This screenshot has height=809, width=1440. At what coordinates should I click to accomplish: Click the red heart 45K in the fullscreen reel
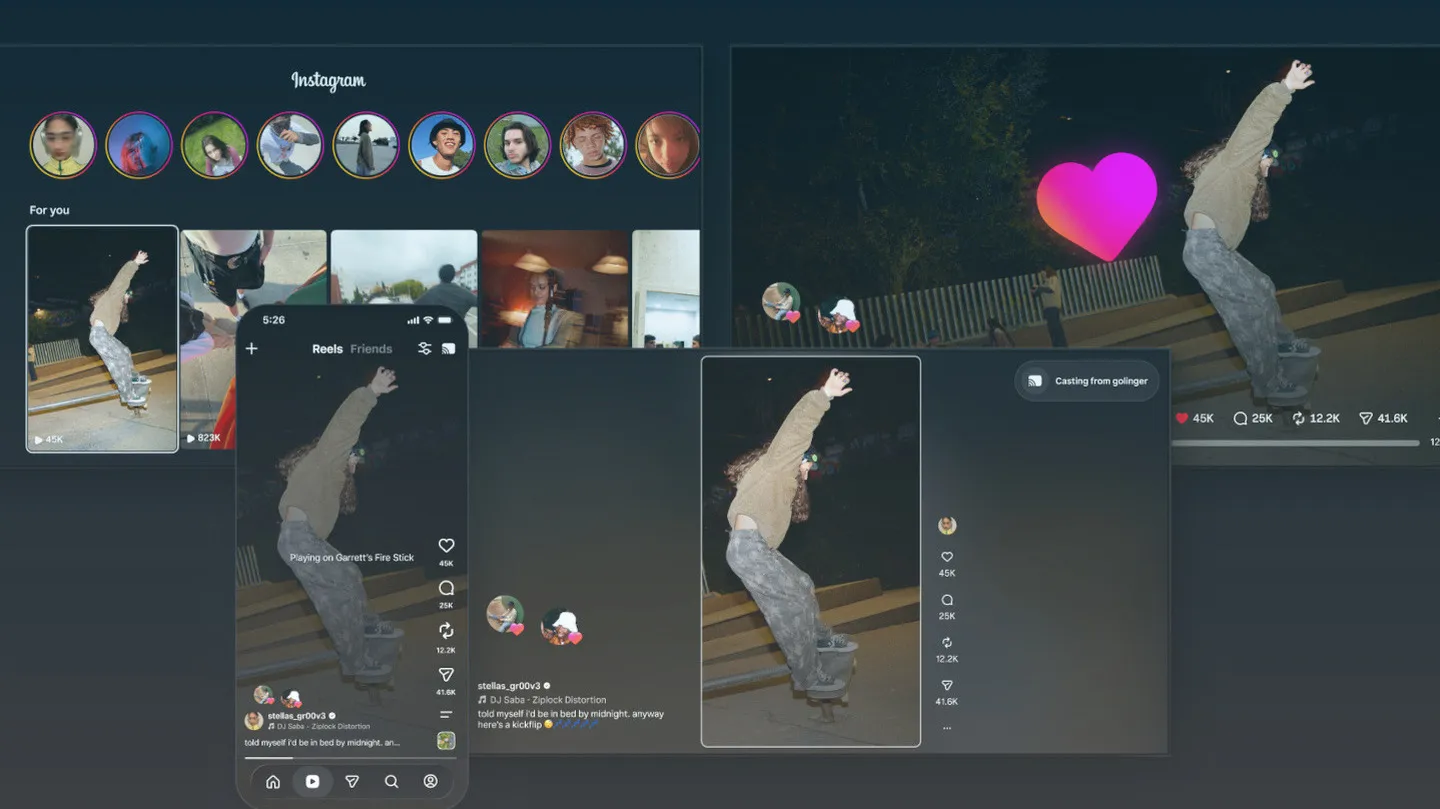[x=1181, y=418]
